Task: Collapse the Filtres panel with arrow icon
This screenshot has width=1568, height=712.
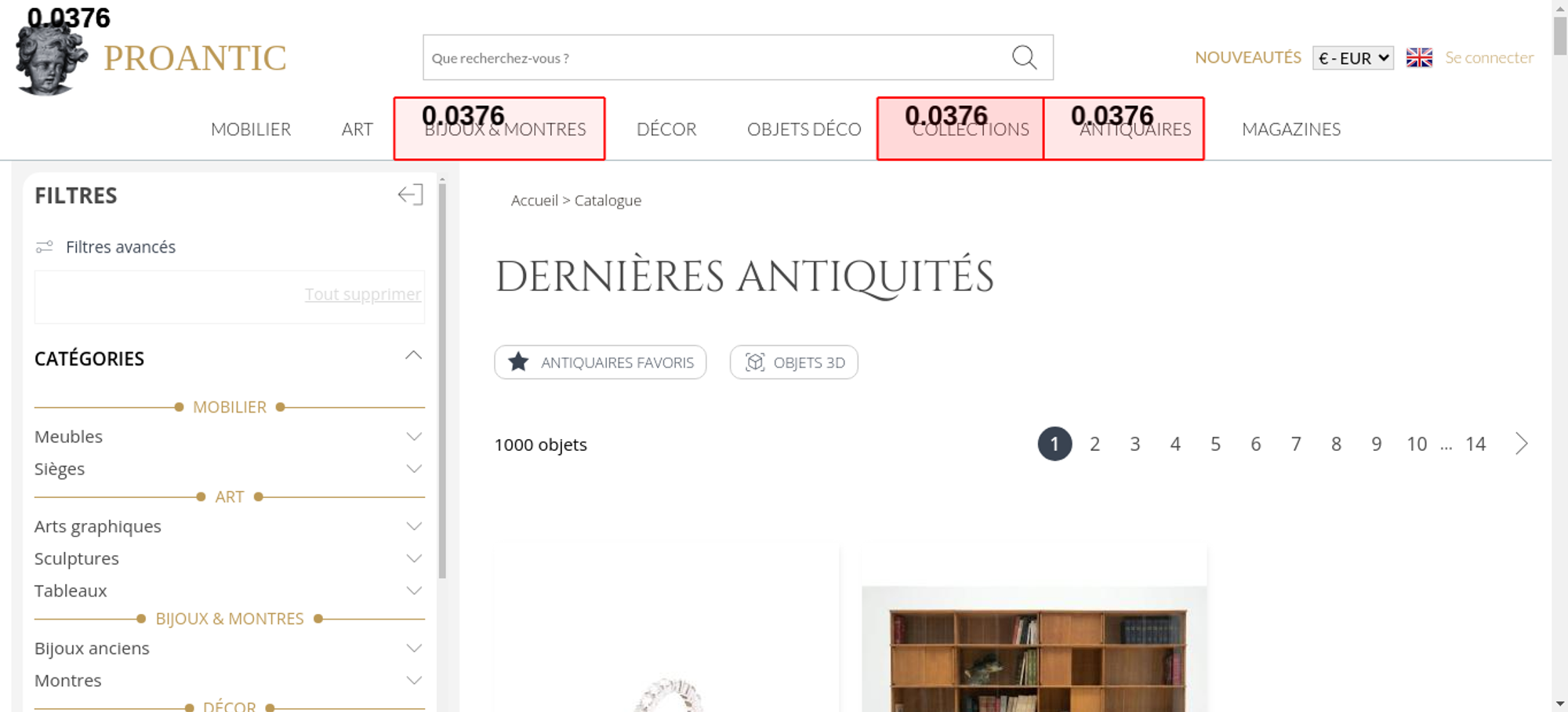Action: coord(410,194)
